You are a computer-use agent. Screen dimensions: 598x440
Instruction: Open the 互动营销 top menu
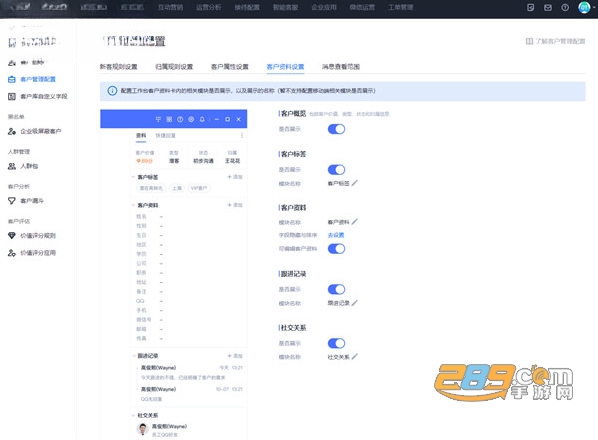point(170,7)
